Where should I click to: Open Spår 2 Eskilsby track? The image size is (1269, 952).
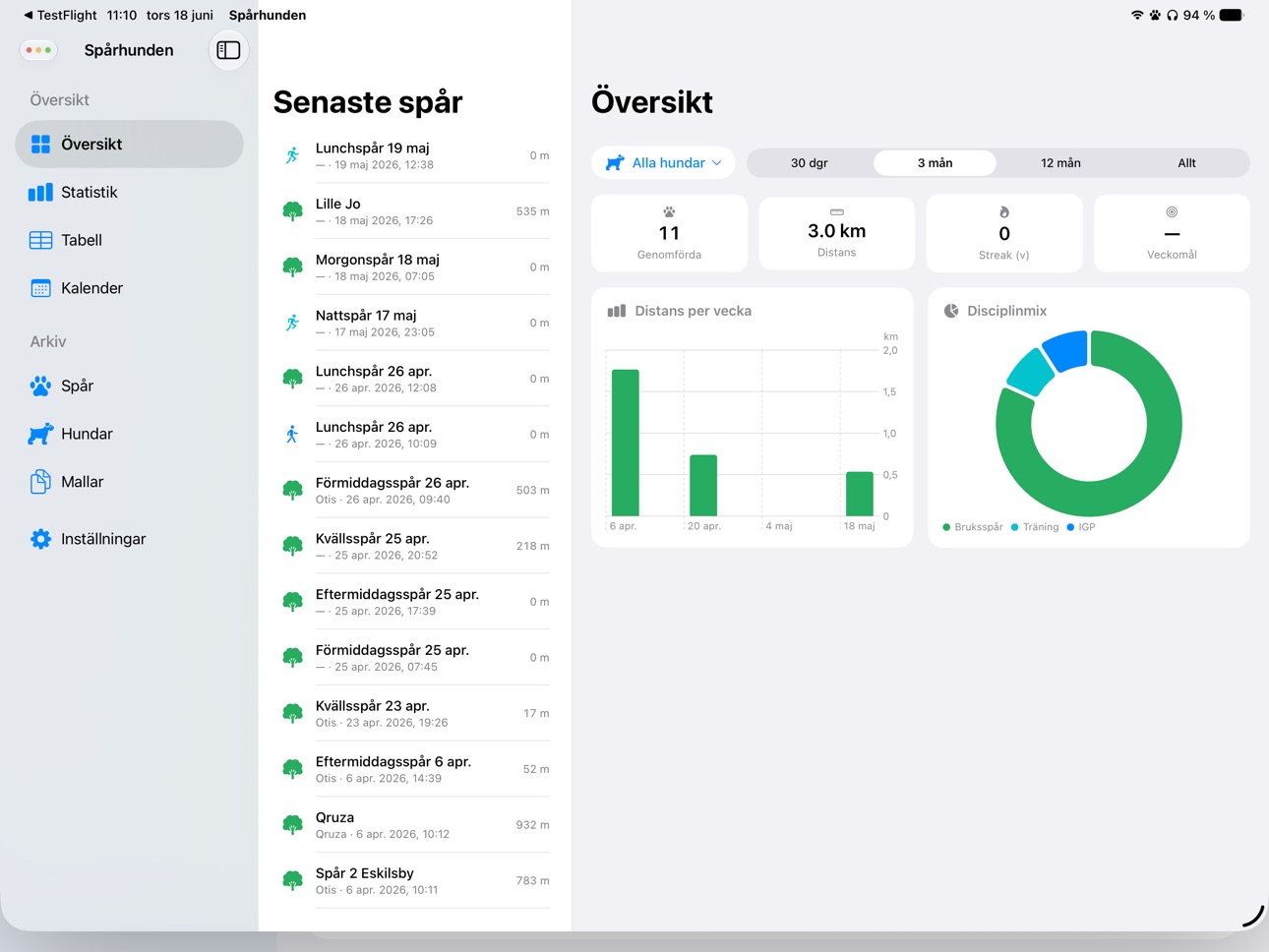coord(414,880)
